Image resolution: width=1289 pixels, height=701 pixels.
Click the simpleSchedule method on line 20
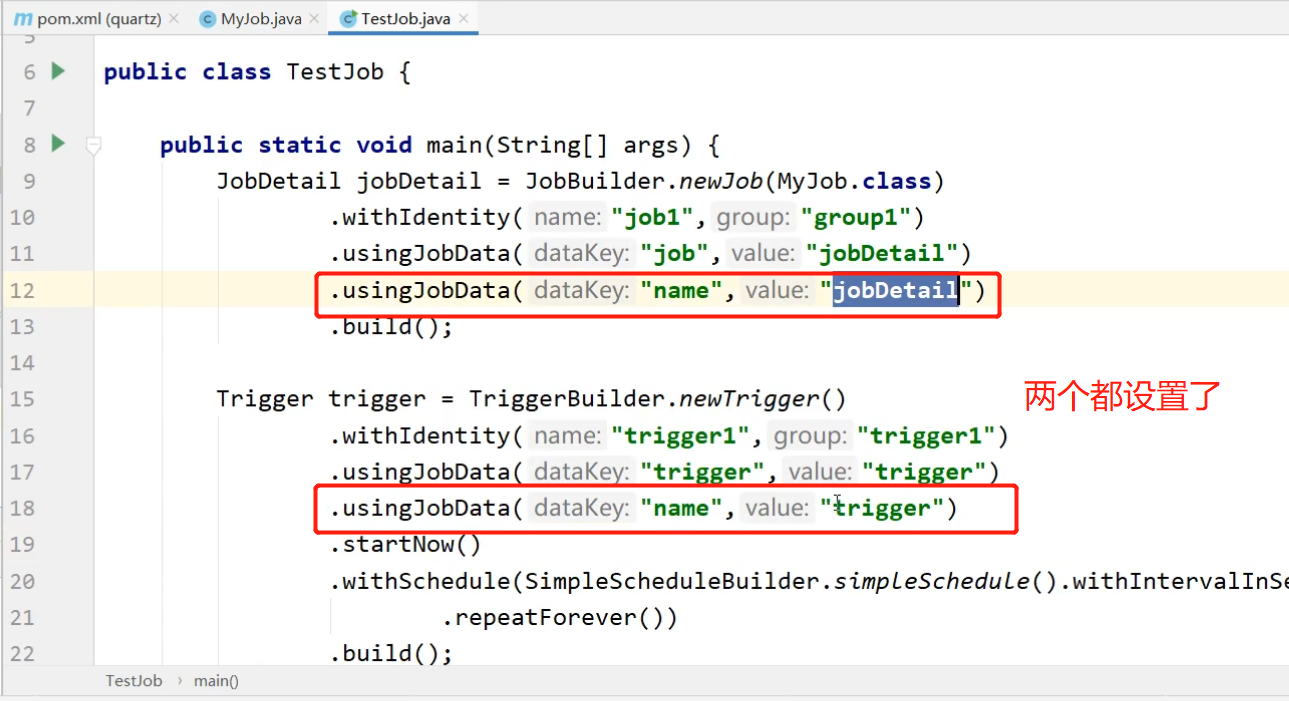(x=932, y=581)
